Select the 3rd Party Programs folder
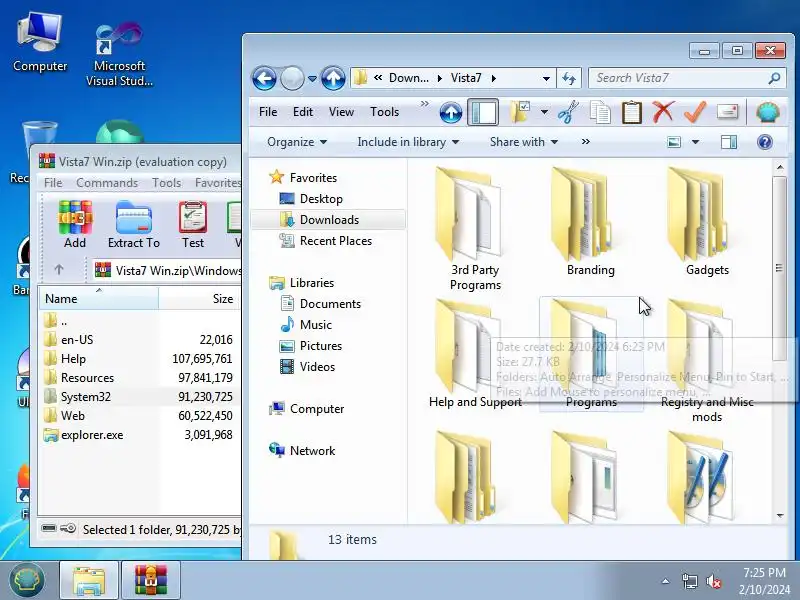Viewport: 800px width, 600px height. pos(474,229)
